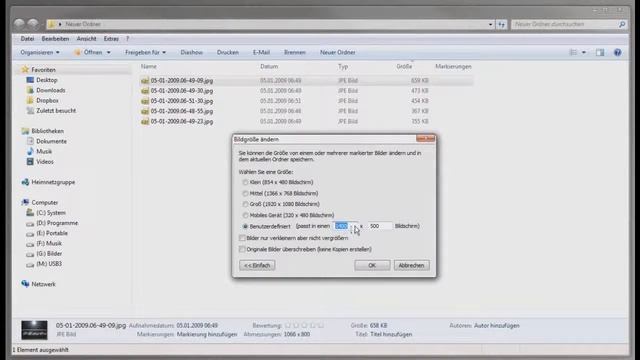Image resolution: width=640 pixels, height=360 pixels.
Task: Click Markierung hinzufügen in details pane
Action: 207,334
